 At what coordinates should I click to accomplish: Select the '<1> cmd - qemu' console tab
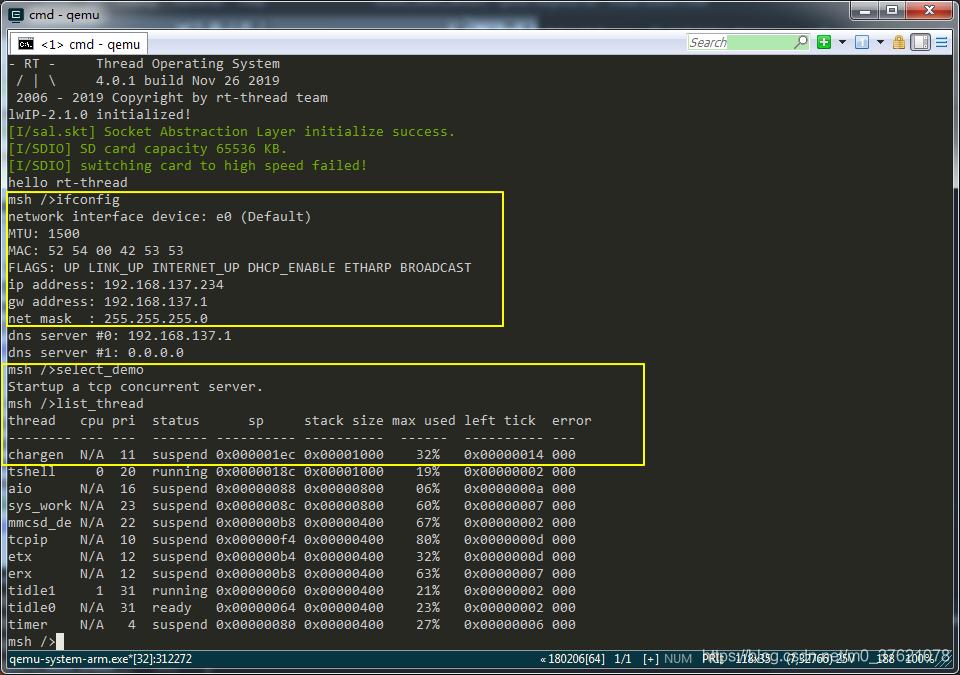point(79,44)
